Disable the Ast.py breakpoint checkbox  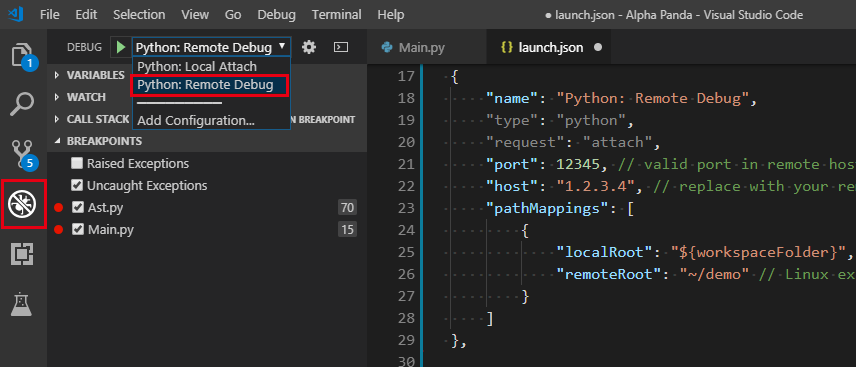point(78,208)
